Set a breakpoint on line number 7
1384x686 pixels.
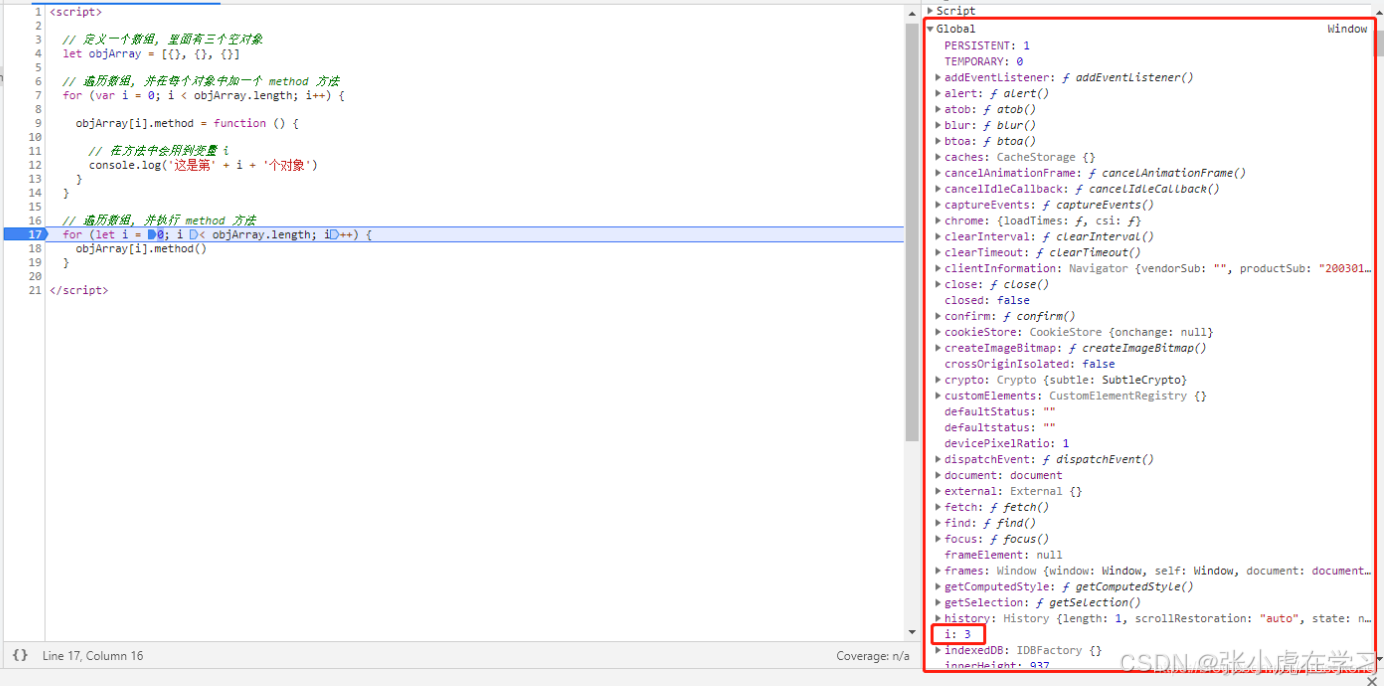(x=38, y=95)
